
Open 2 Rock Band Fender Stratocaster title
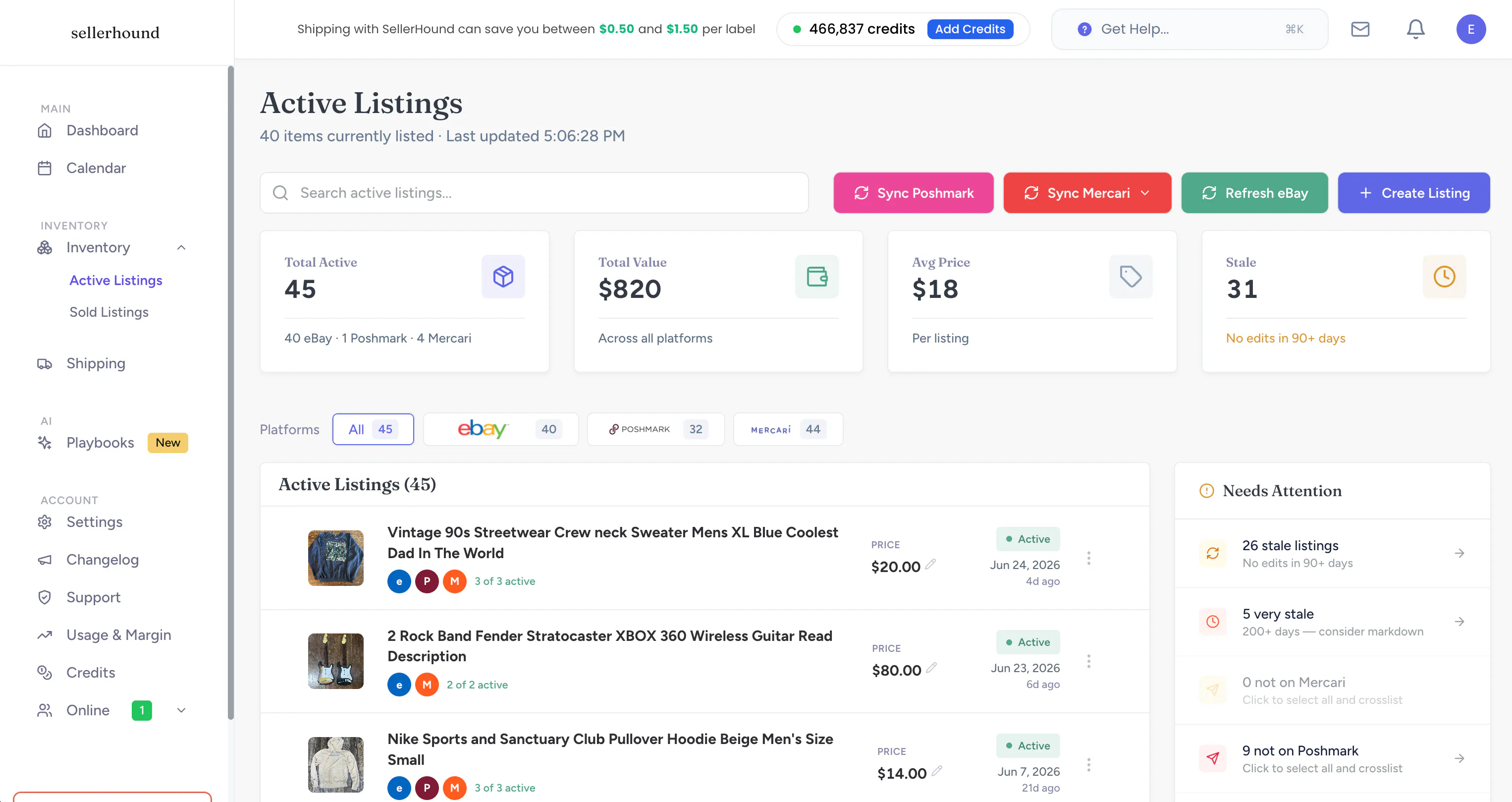point(610,646)
